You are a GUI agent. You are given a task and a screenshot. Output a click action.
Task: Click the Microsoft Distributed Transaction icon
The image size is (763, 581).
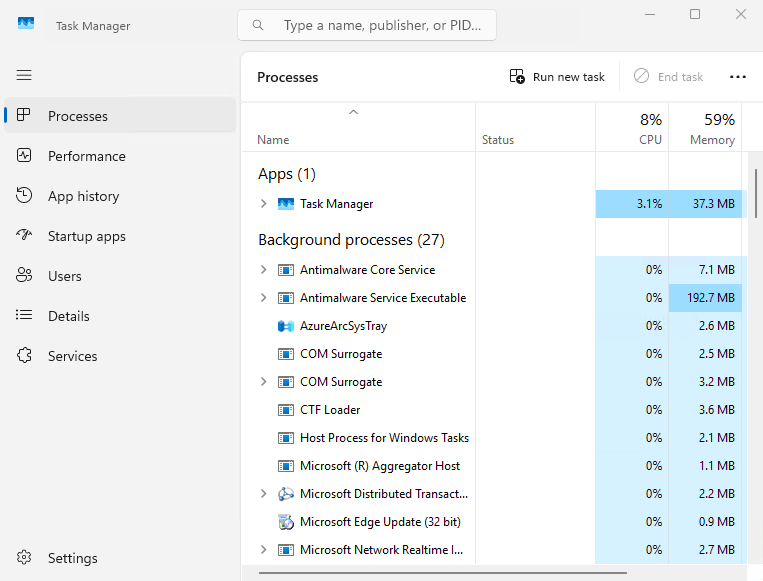286,494
